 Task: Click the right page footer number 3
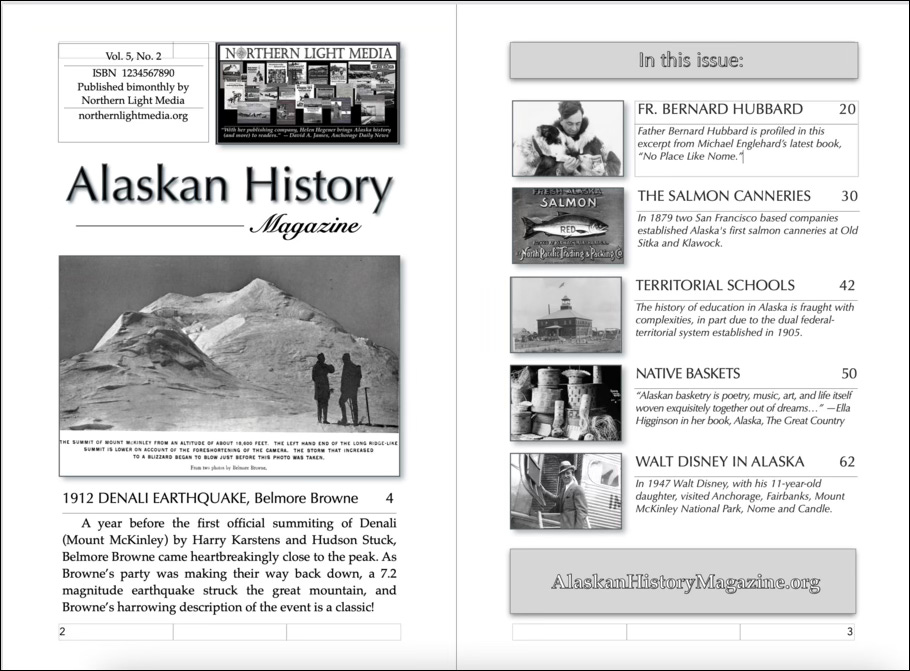[850, 632]
